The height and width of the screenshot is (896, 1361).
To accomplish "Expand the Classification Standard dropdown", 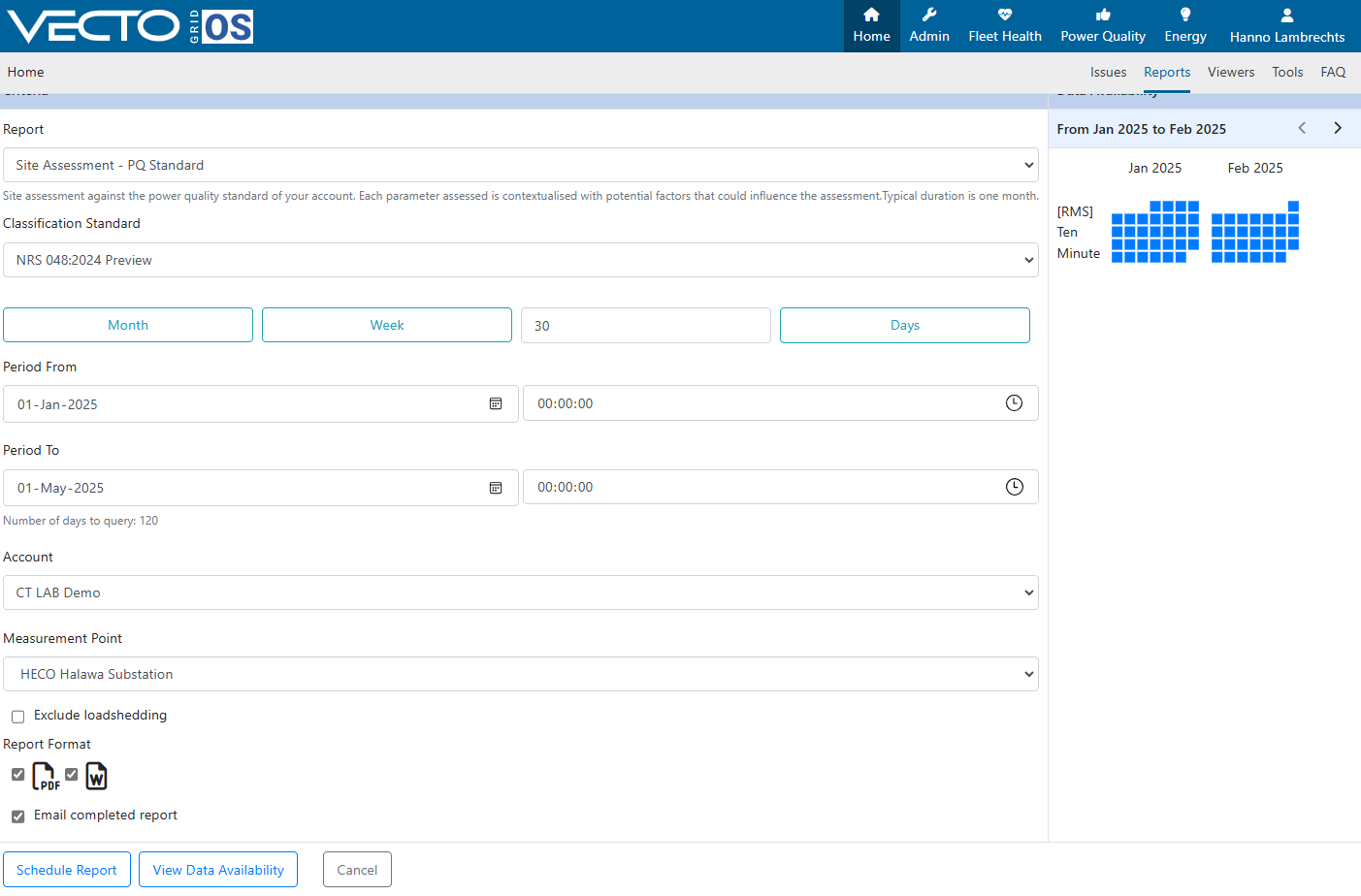I will 521,260.
